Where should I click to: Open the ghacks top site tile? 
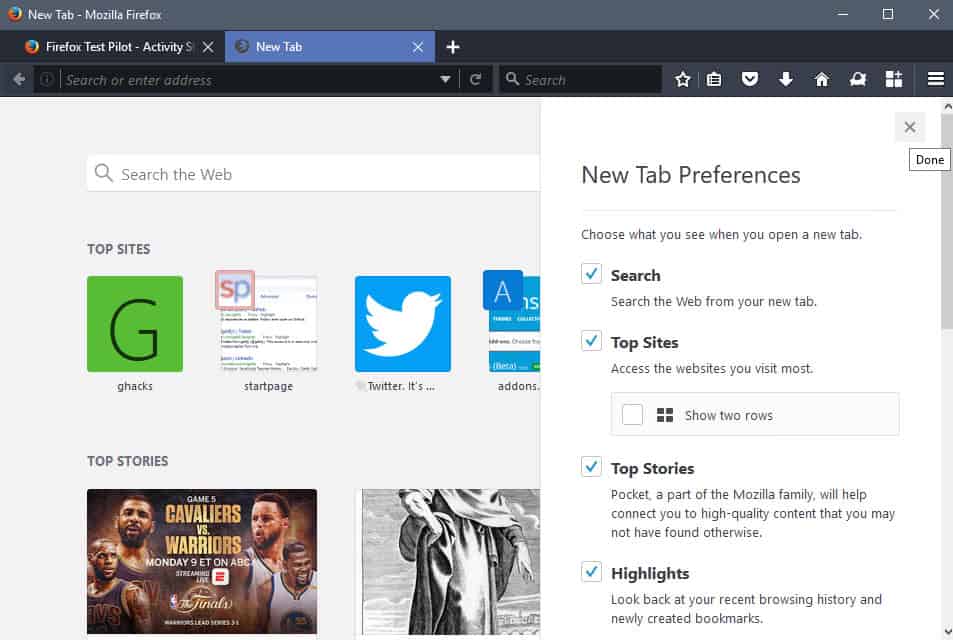(135, 324)
